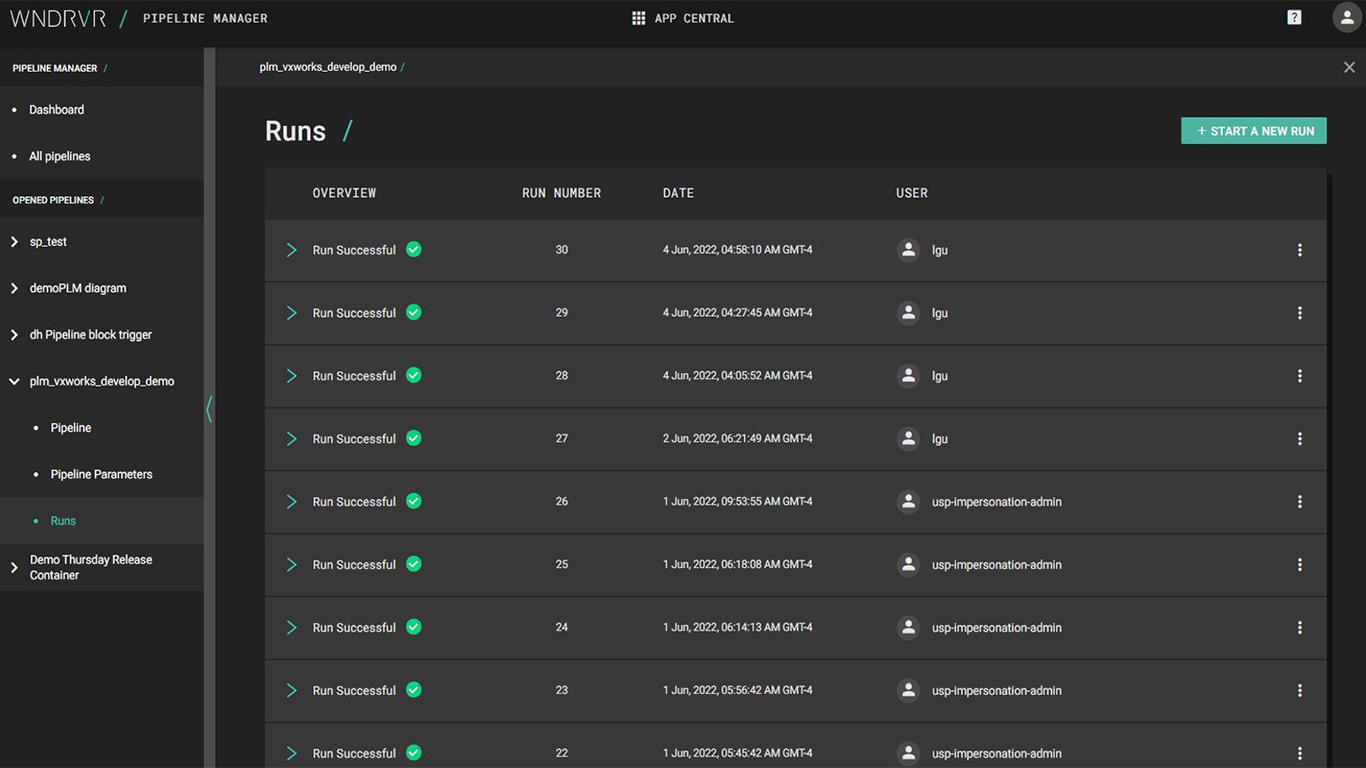Click date 4 Jun, 2022, 04:58:10 AM
This screenshot has width=1366, height=768.
[738, 250]
